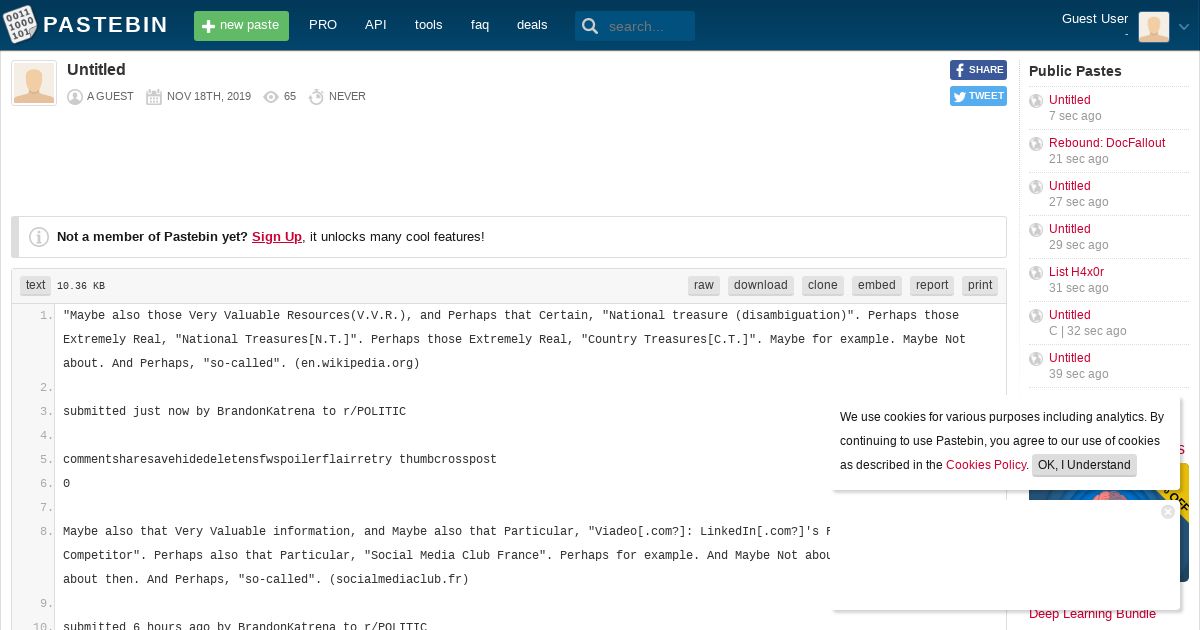Click the PASTEBIN site title text
Image resolution: width=1200 pixels, height=630 pixels.
point(106,25)
